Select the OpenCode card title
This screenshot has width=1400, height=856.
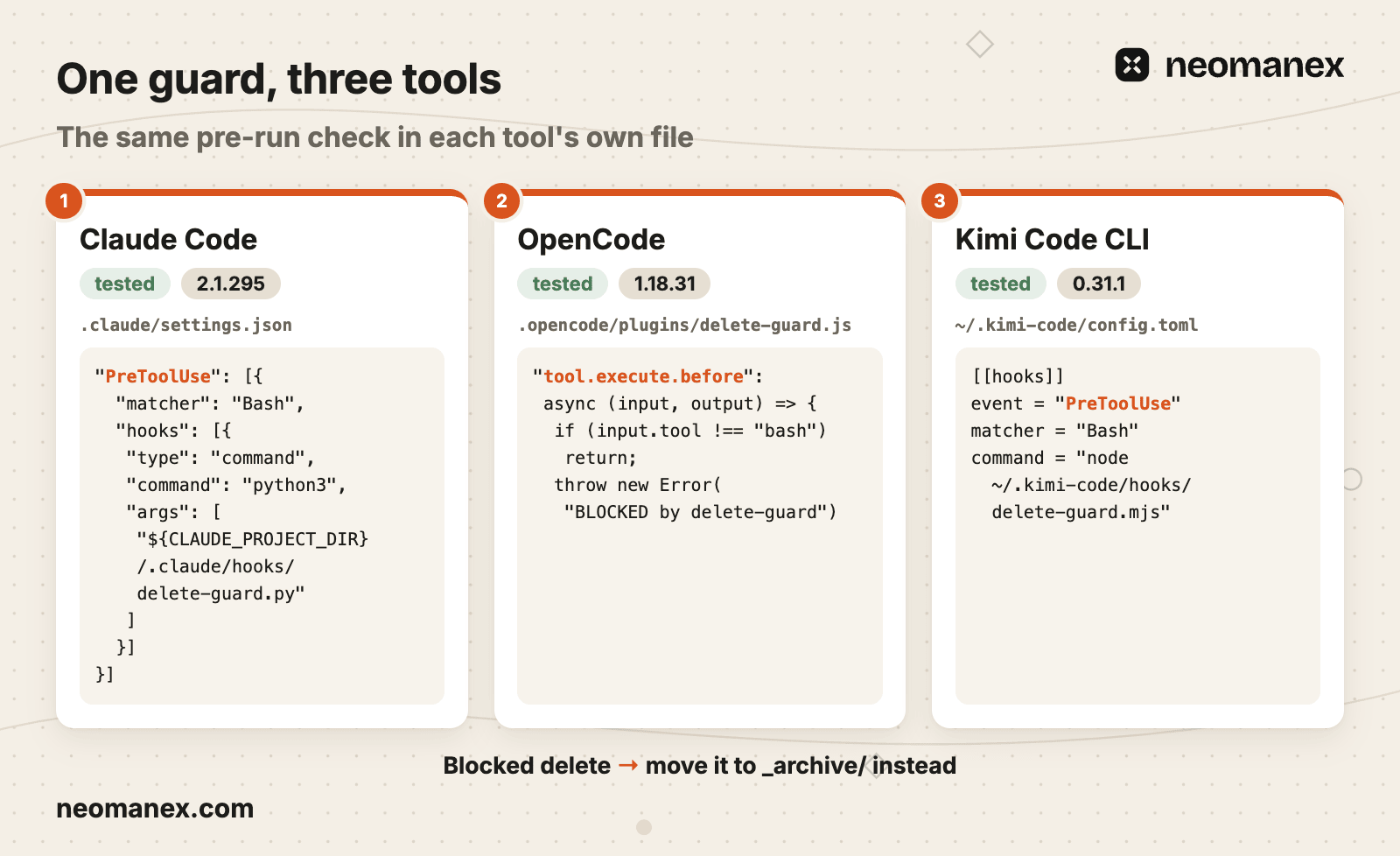pos(591,239)
